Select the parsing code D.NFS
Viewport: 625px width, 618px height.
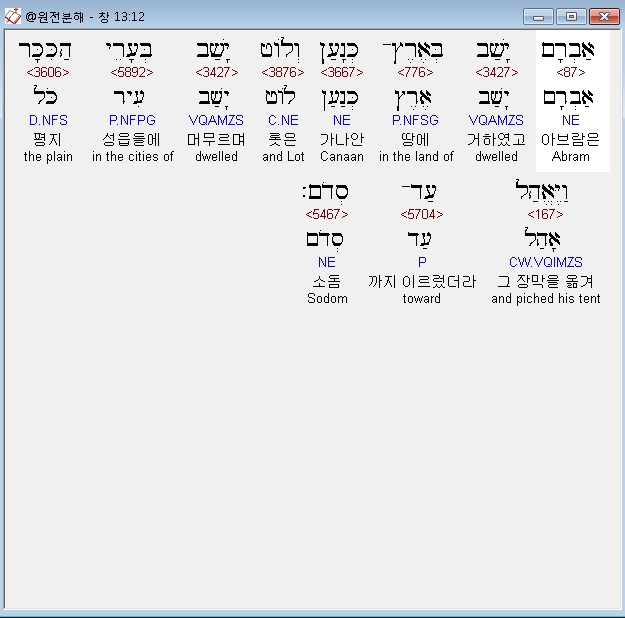48,120
